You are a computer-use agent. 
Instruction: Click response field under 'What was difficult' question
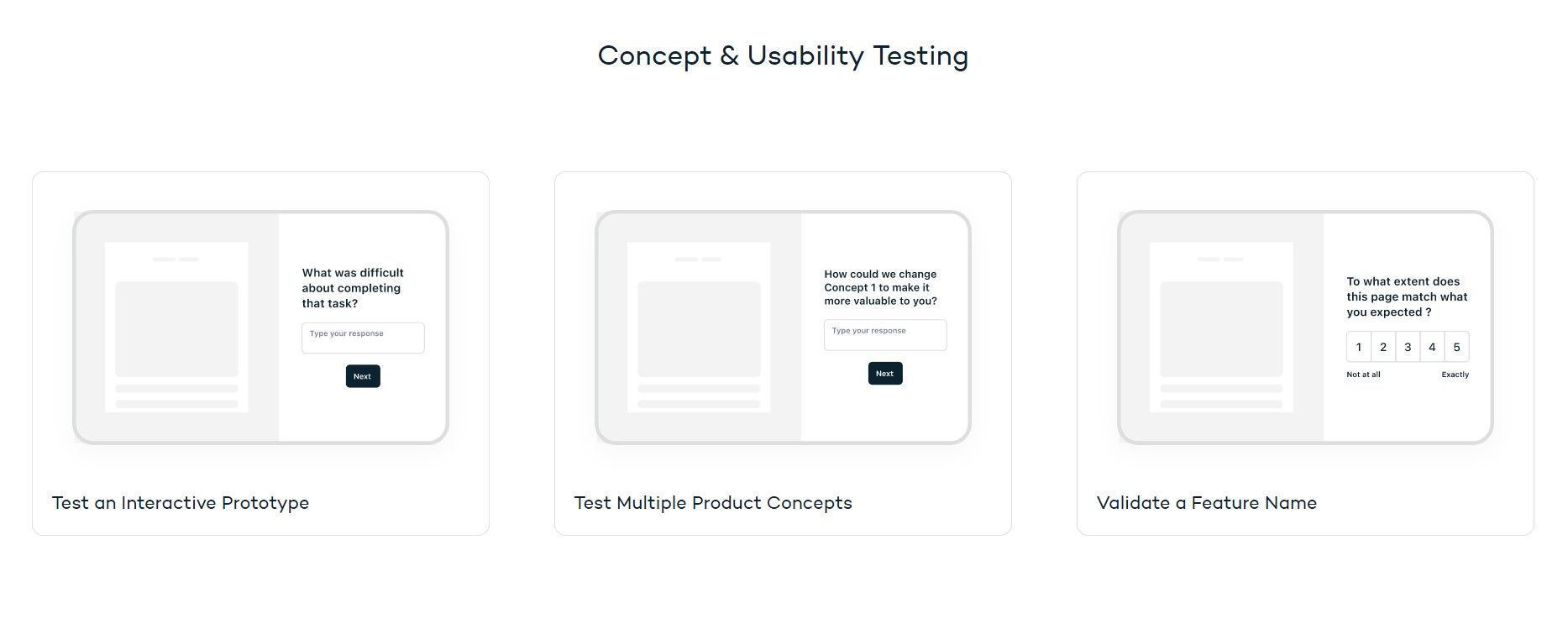(363, 338)
